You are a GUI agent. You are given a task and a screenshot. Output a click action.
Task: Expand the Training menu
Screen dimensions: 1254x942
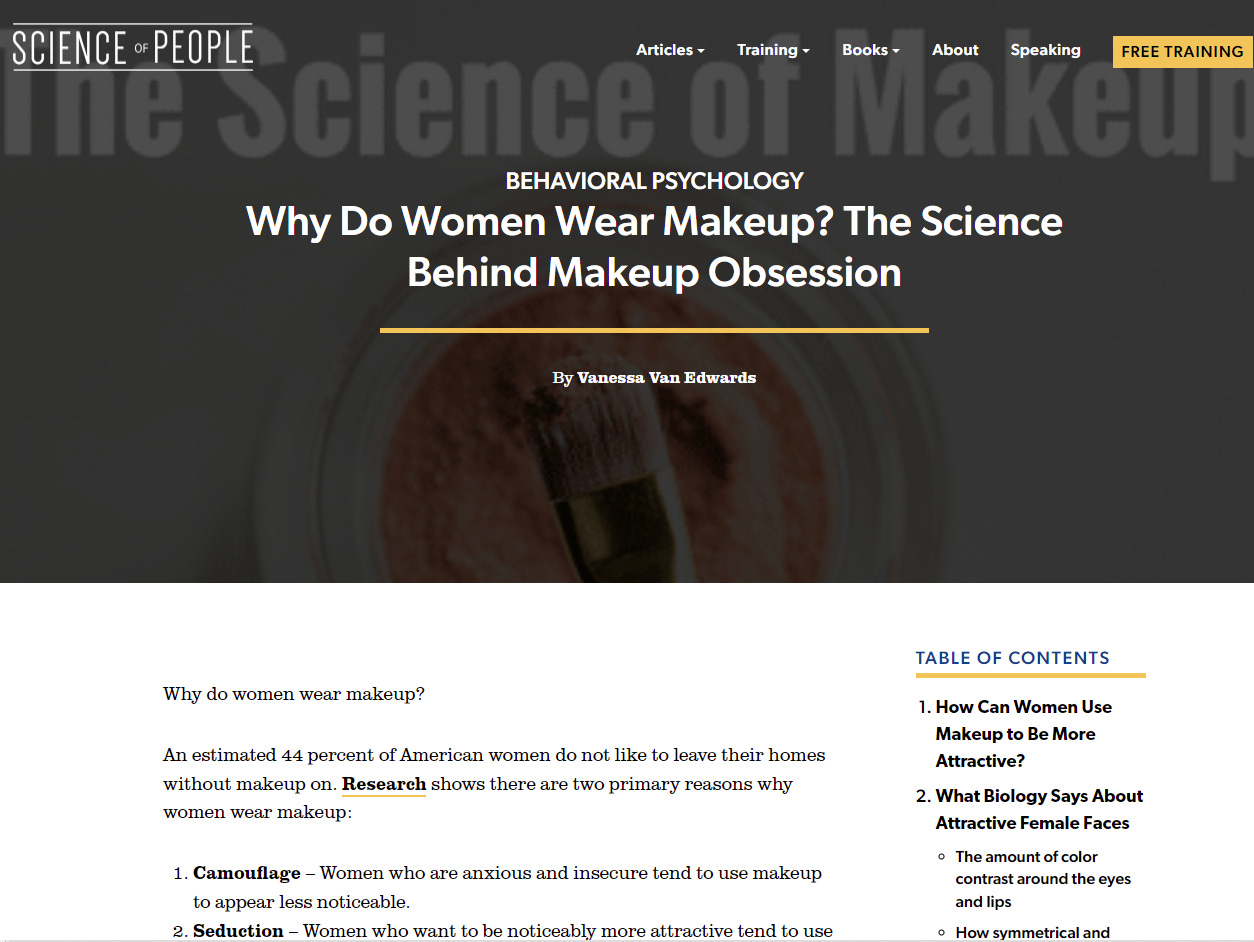click(773, 50)
